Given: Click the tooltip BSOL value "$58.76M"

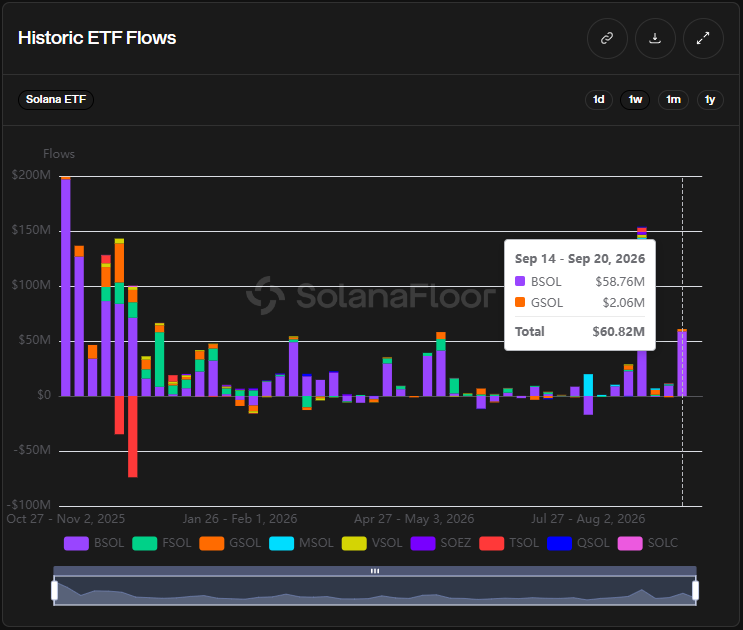Looking at the screenshot, I should (x=620, y=282).
